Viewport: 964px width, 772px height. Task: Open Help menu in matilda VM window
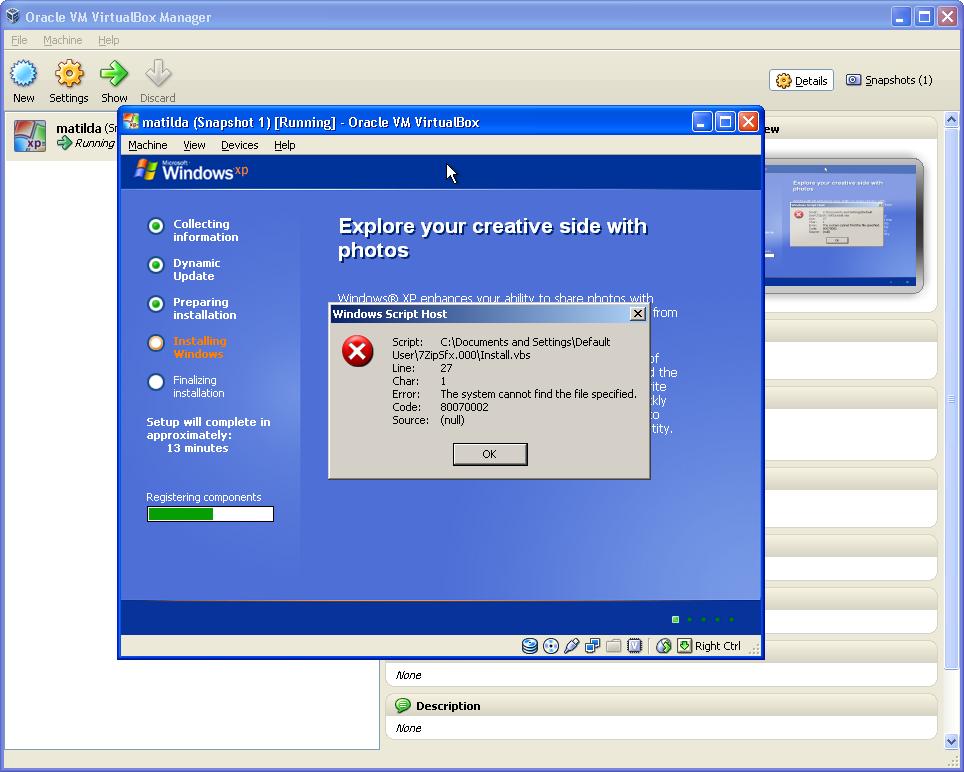coord(285,145)
